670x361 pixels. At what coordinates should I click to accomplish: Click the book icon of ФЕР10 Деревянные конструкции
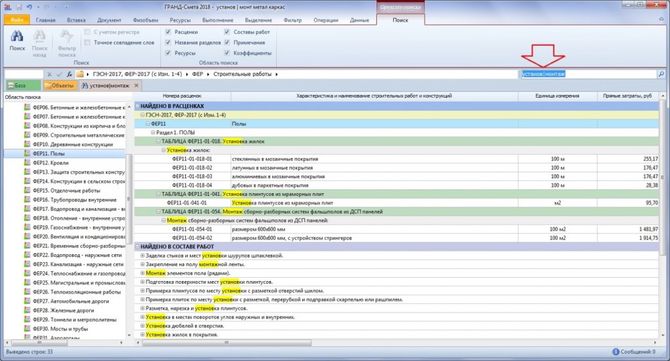tap(27, 144)
